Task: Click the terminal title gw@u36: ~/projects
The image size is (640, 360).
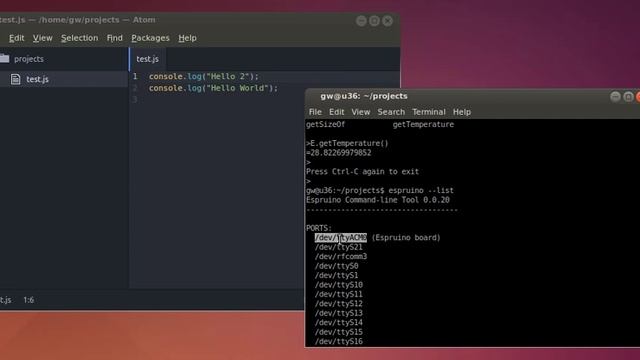Action: point(364,96)
